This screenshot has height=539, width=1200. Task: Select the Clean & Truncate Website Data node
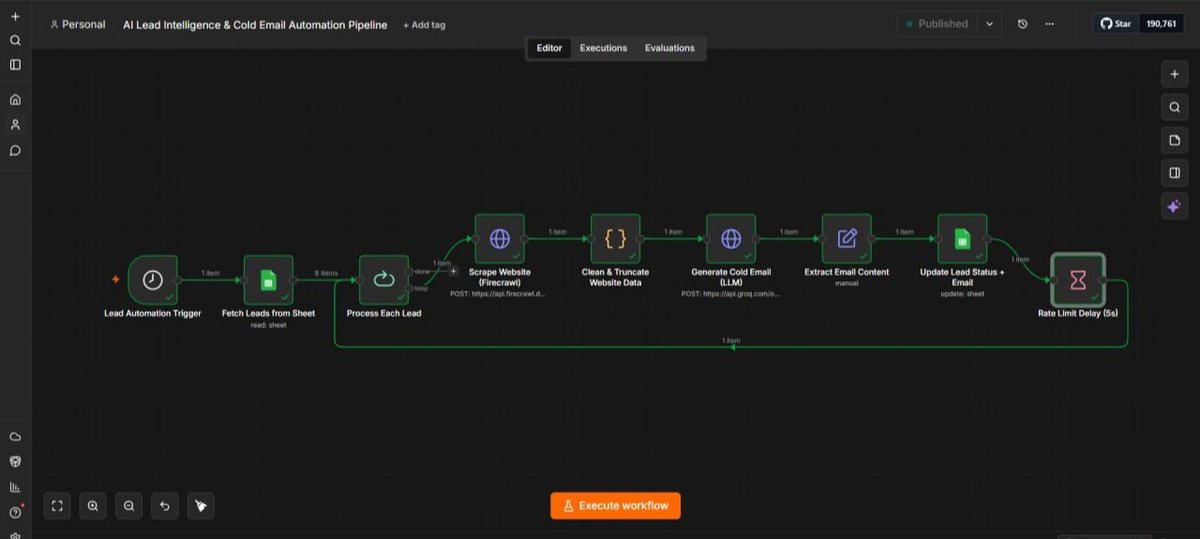(615, 239)
